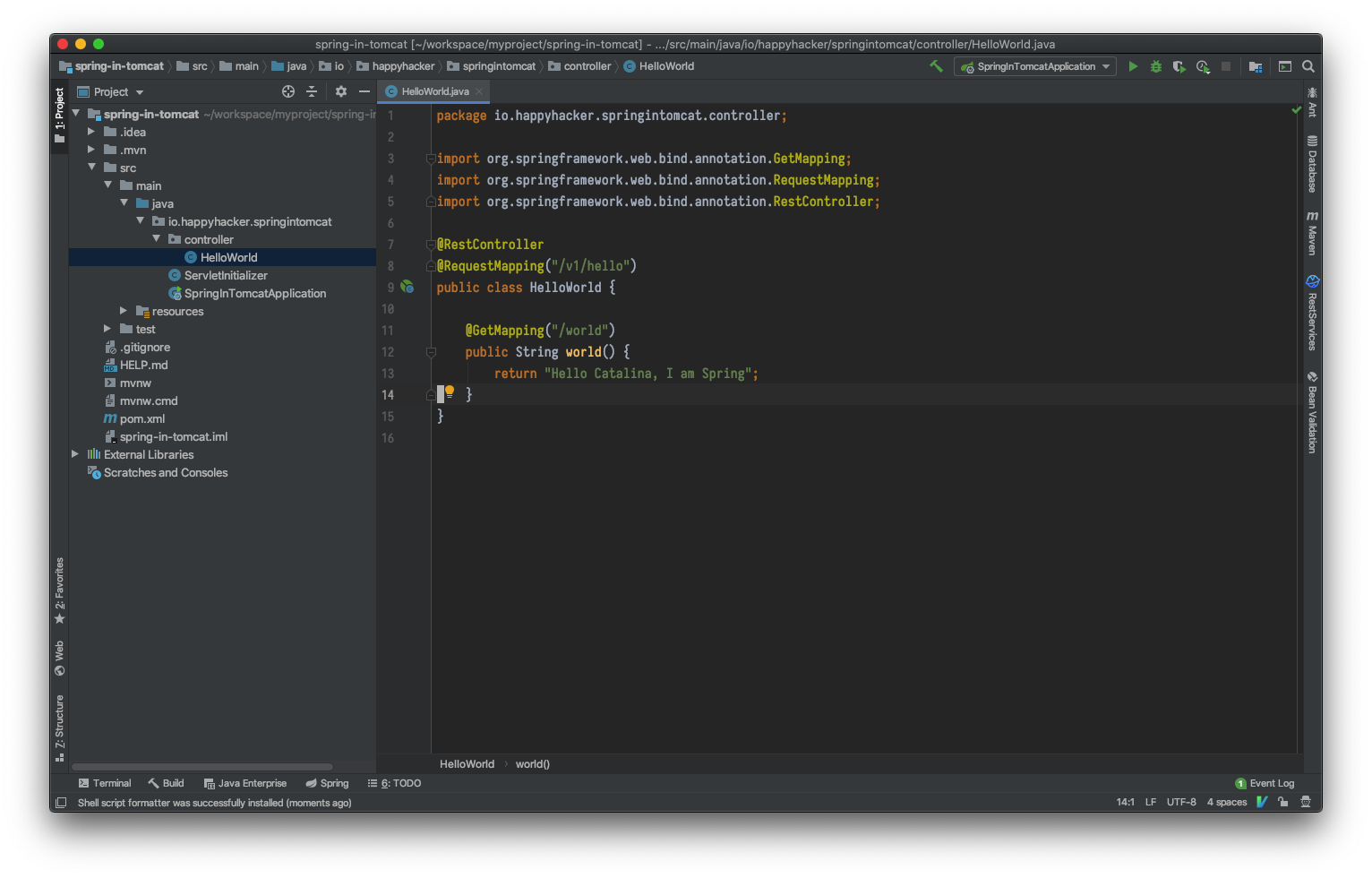Viewport: 1372px width, 878px height.
Task: Collapse the io.happyhacker.springintomcat package
Action: [x=140, y=221]
